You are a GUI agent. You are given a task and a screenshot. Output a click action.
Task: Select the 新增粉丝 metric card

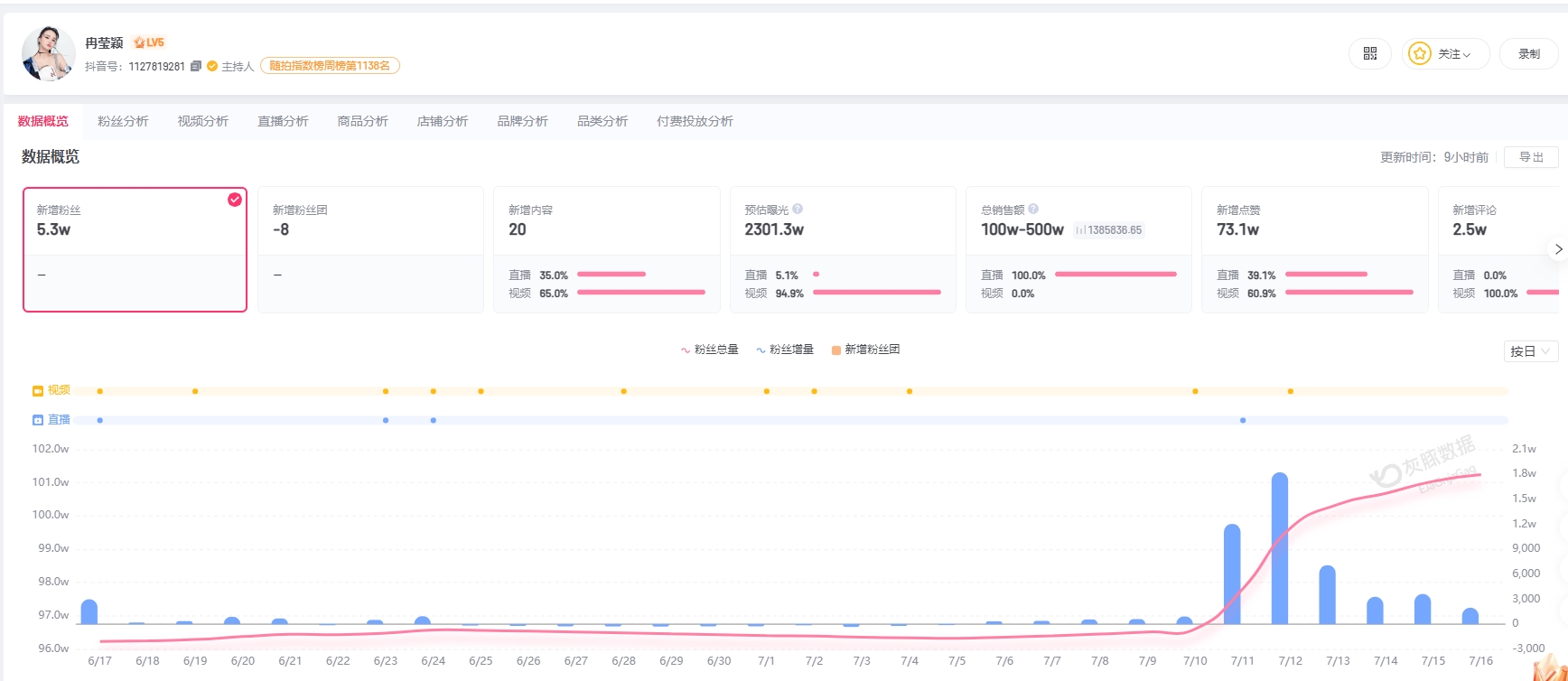coord(135,249)
